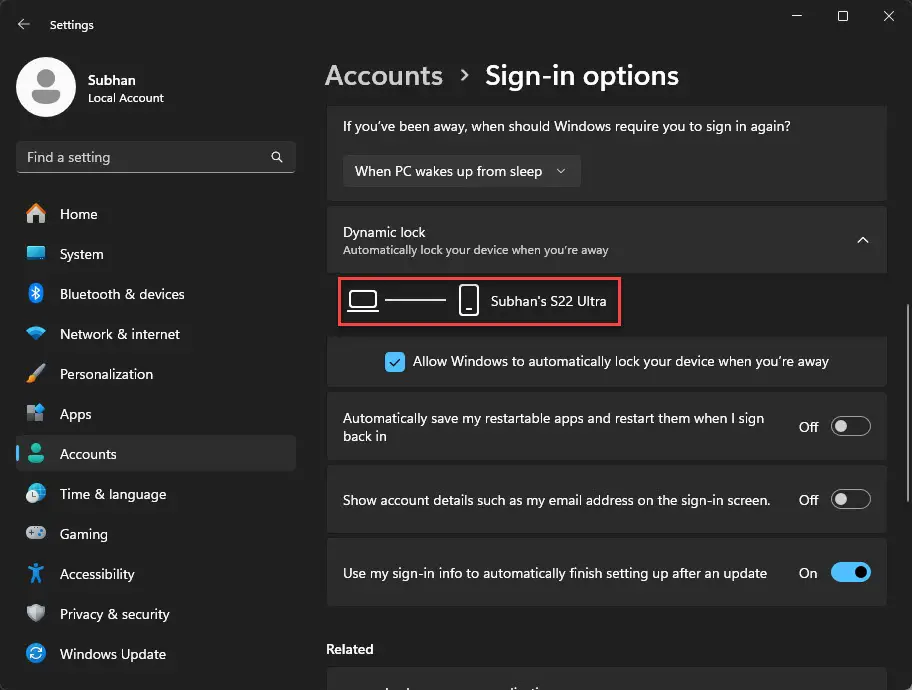Click the Gaming controller icon
Image resolution: width=912 pixels, height=690 pixels.
[36, 533]
